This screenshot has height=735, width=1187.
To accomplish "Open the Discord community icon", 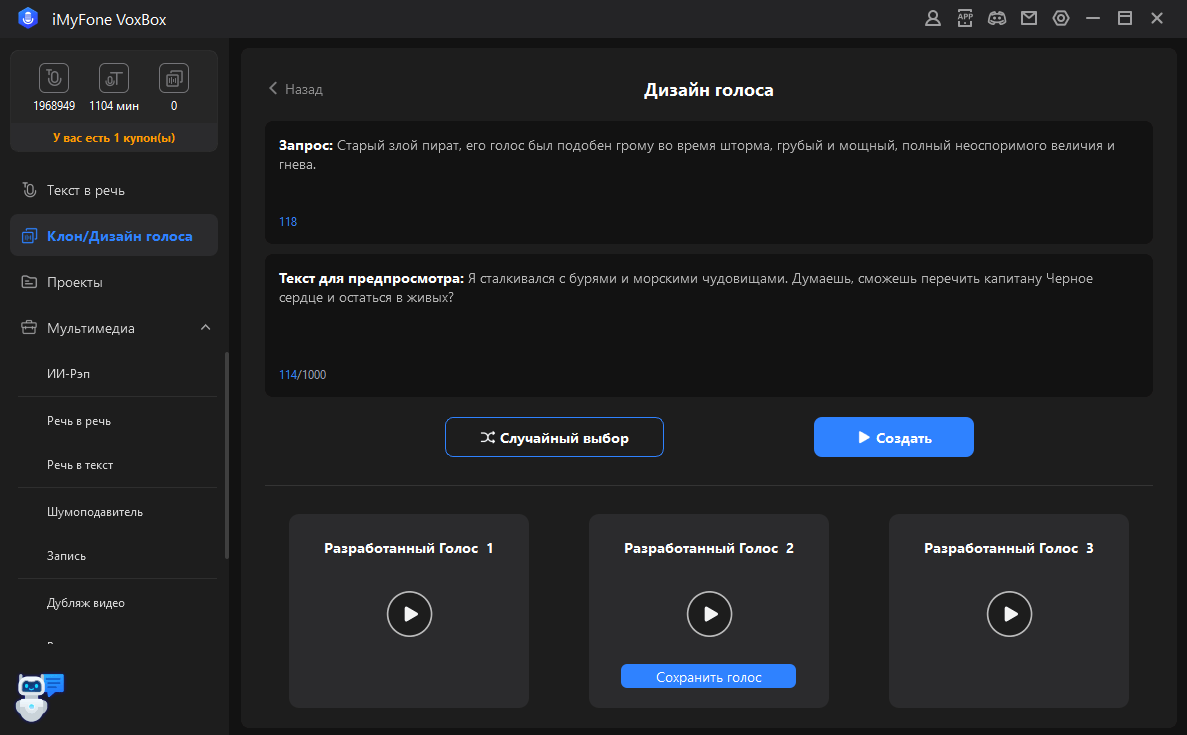I will (997, 18).
